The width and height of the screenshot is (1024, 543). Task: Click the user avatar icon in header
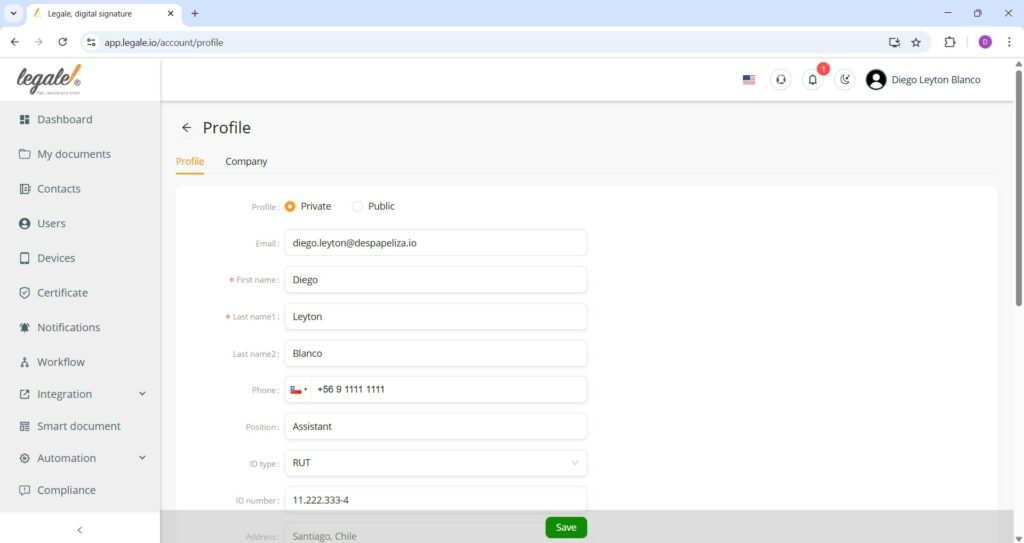tap(876, 80)
